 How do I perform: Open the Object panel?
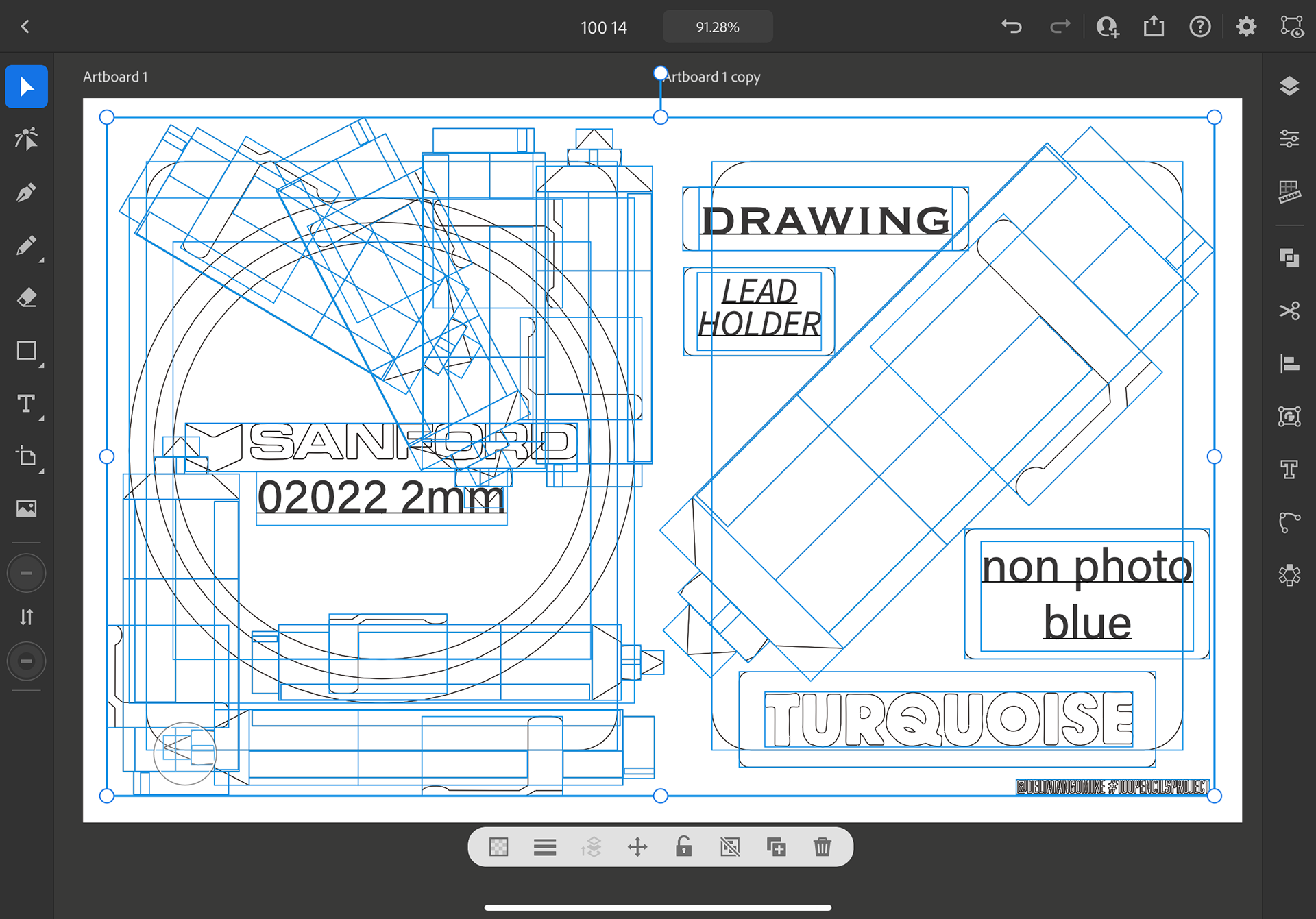coord(1289,416)
